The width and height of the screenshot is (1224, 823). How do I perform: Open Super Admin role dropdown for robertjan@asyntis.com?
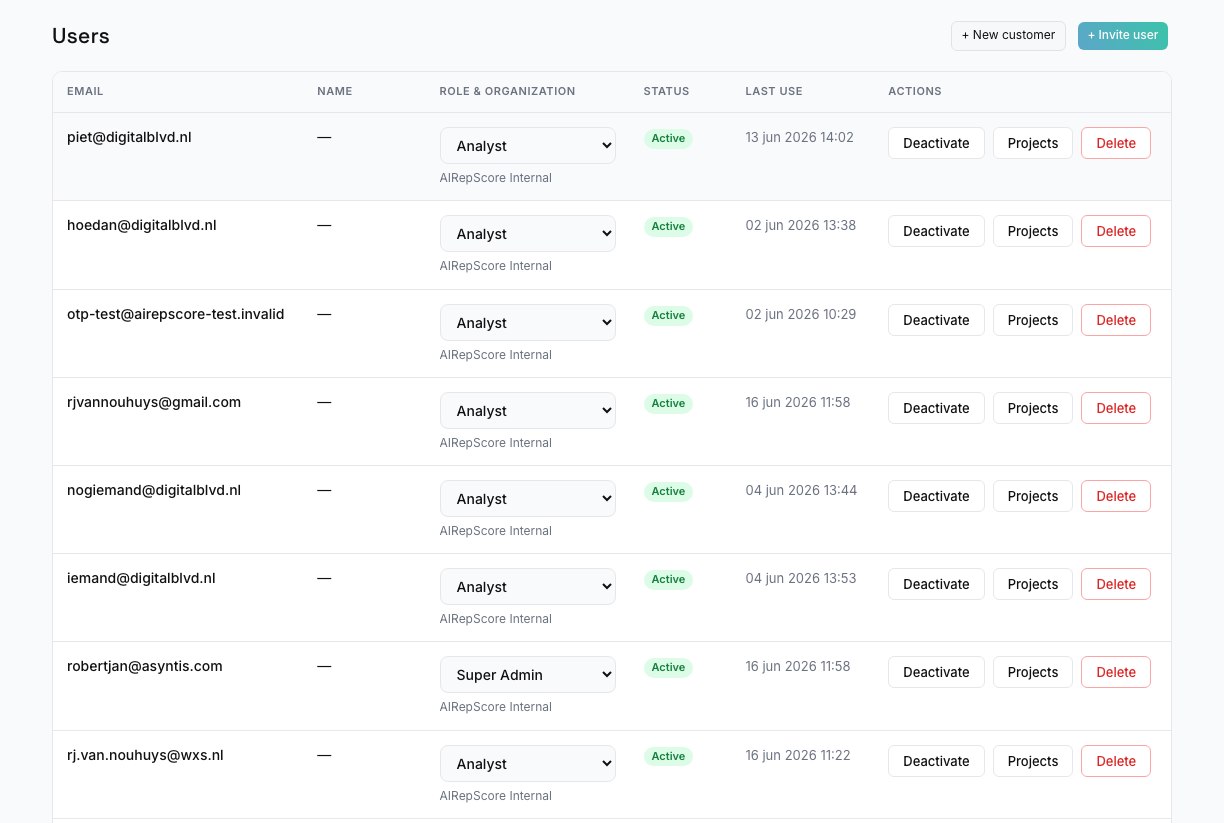tap(528, 675)
